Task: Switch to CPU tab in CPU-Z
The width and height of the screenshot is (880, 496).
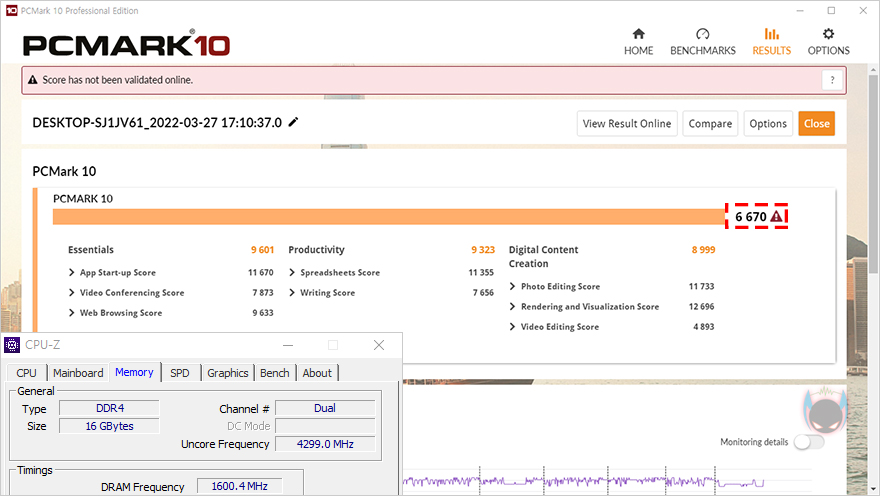Action: [x=26, y=373]
